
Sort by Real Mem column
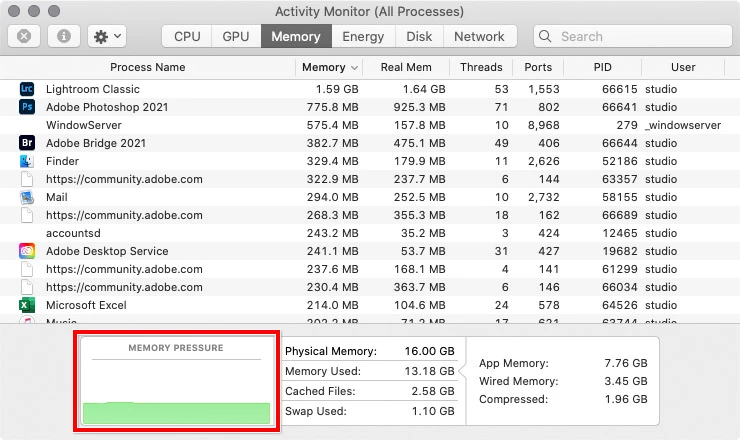[406, 67]
